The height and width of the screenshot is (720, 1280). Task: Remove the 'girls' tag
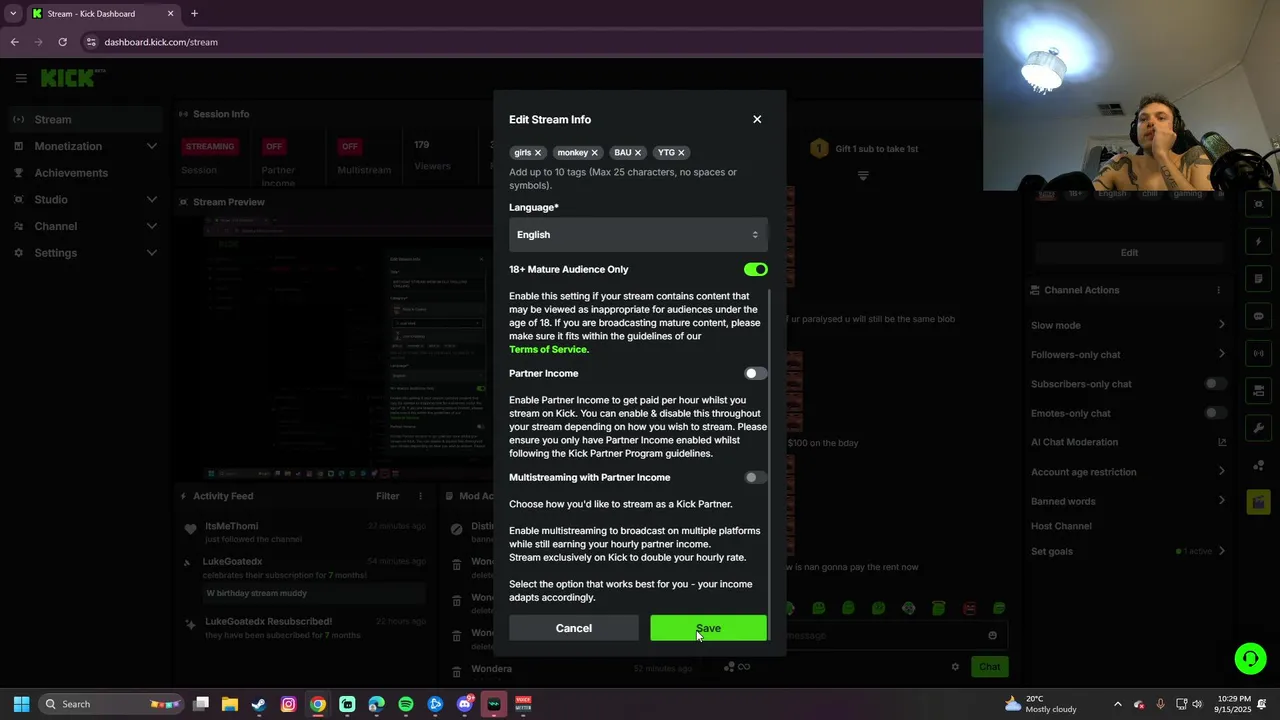click(537, 153)
